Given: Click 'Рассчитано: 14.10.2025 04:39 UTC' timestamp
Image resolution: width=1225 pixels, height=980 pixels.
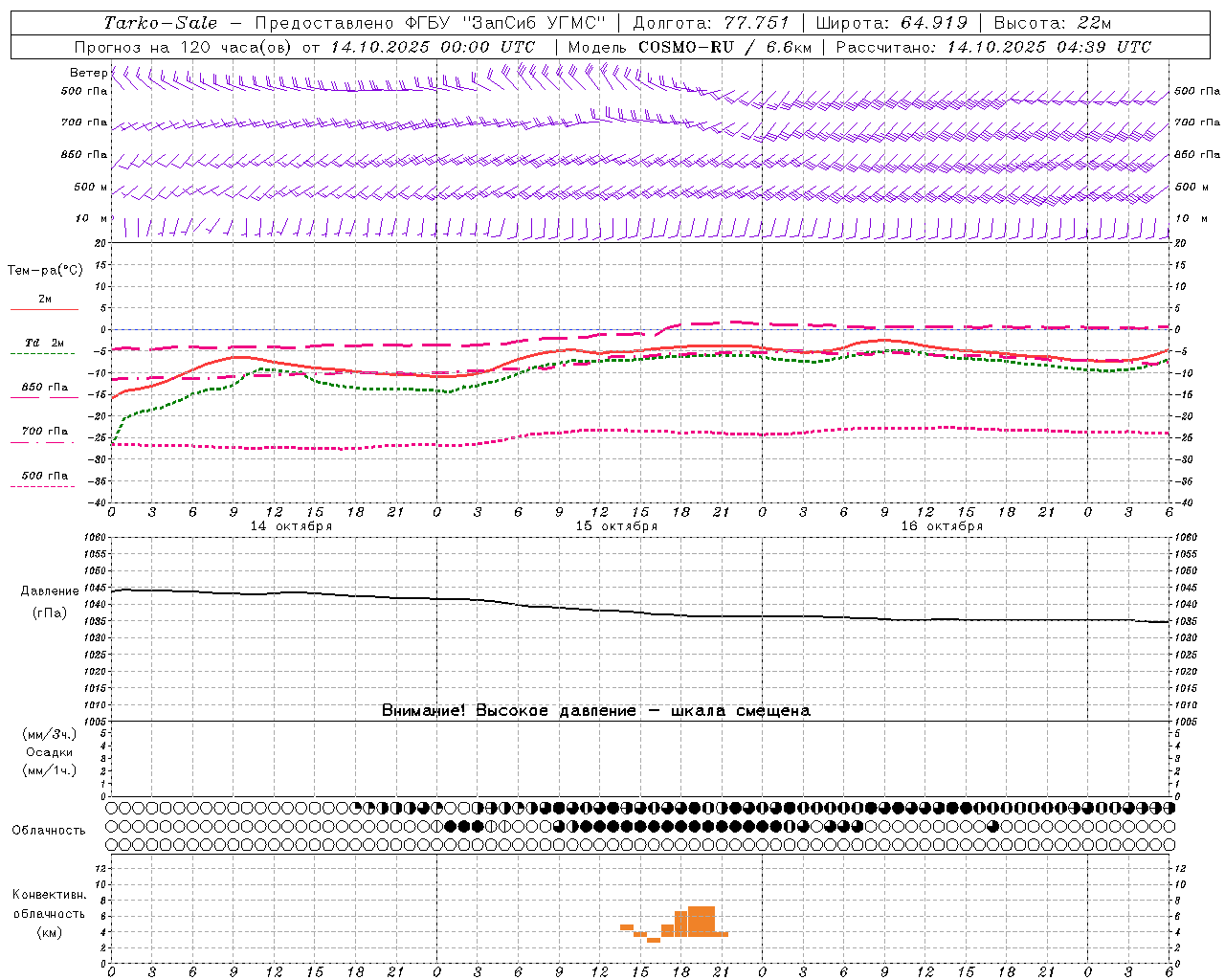Looking at the screenshot, I should pyautogui.click(x=993, y=47).
